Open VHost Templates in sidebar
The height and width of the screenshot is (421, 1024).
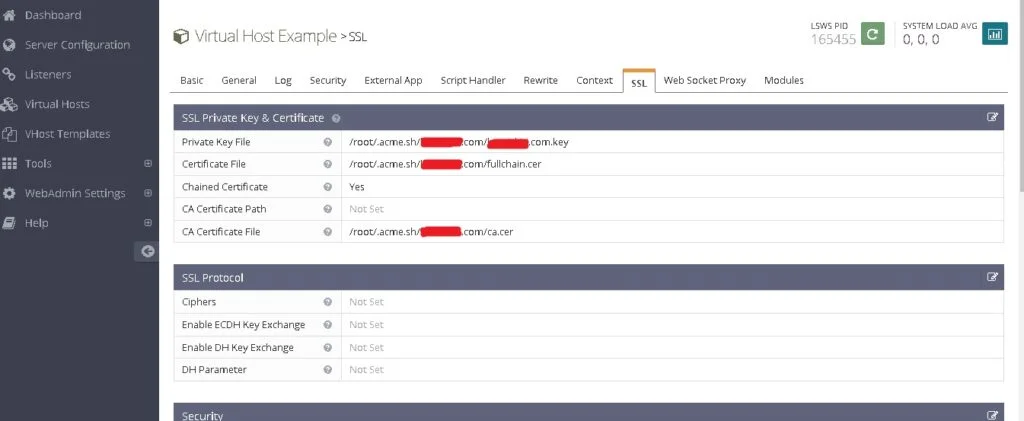pyautogui.click(x=67, y=134)
